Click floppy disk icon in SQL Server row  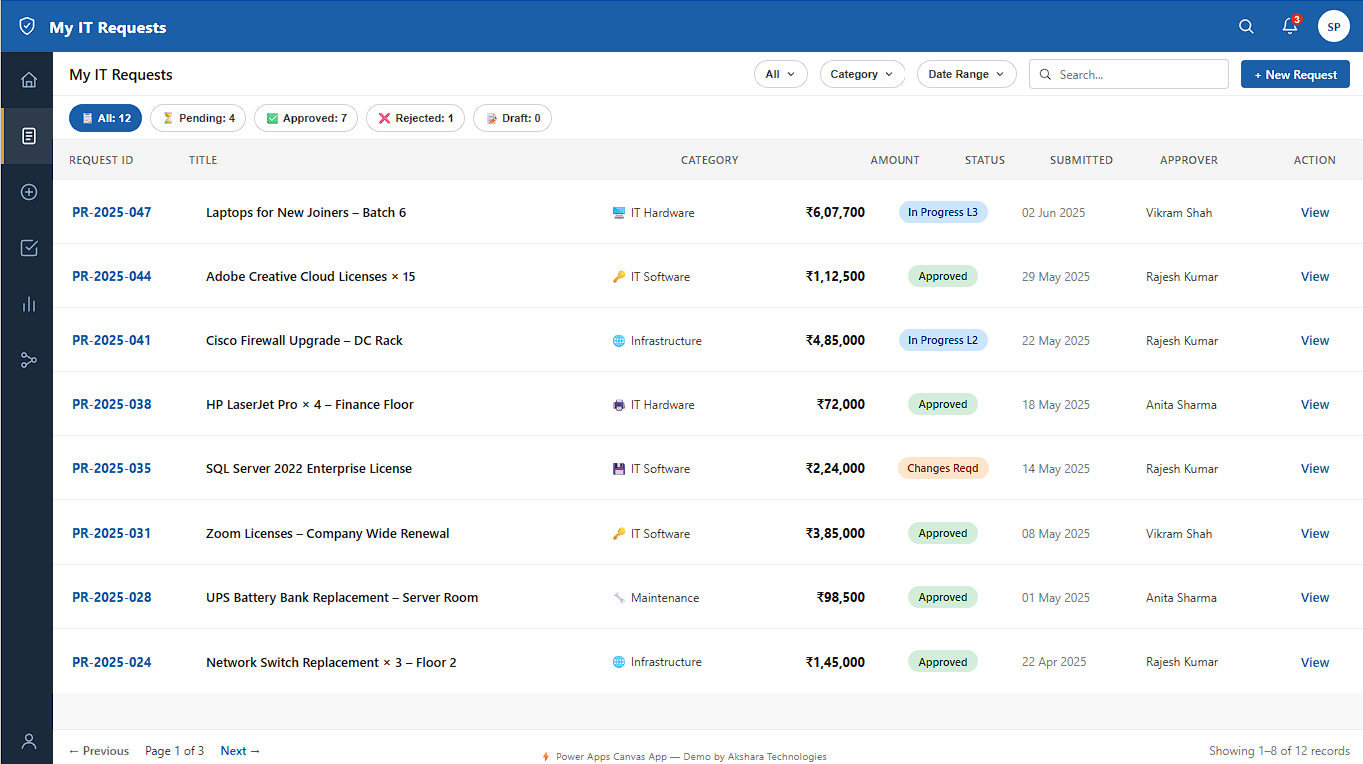pyautogui.click(x=619, y=469)
